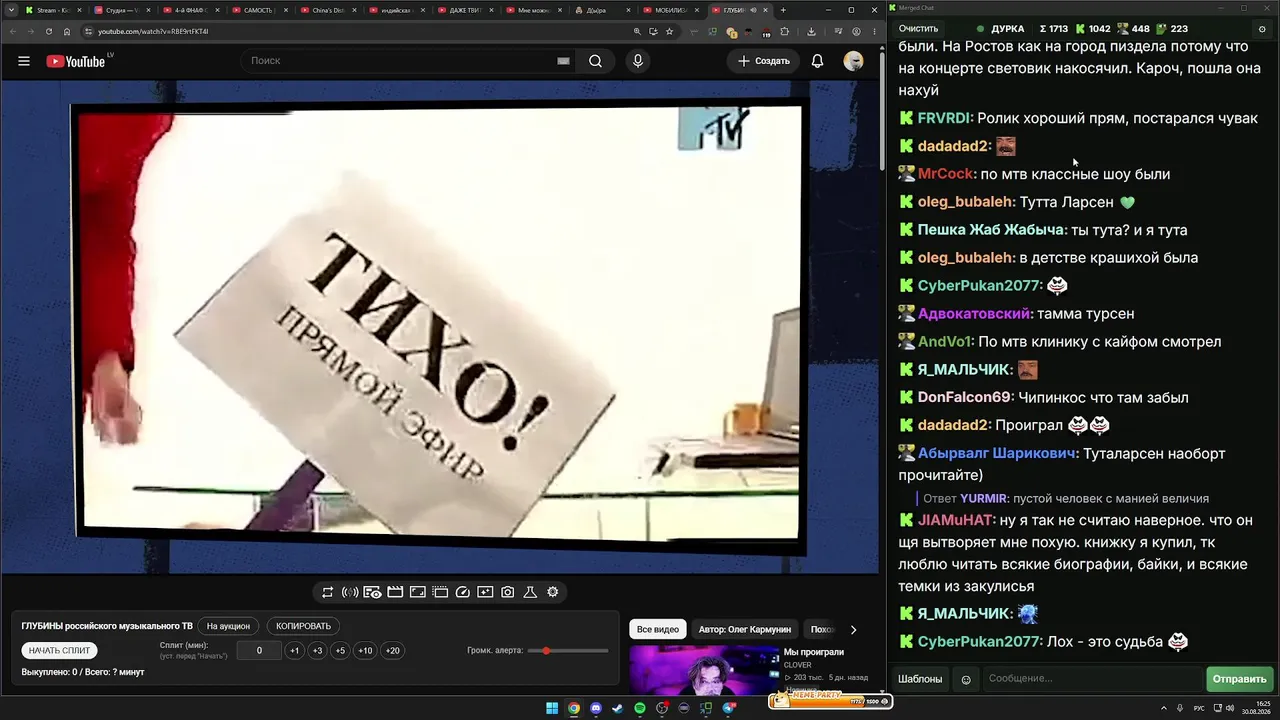Open the Windows Start menu
The width and height of the screenshot is (1280, 720).
[552, 708]
